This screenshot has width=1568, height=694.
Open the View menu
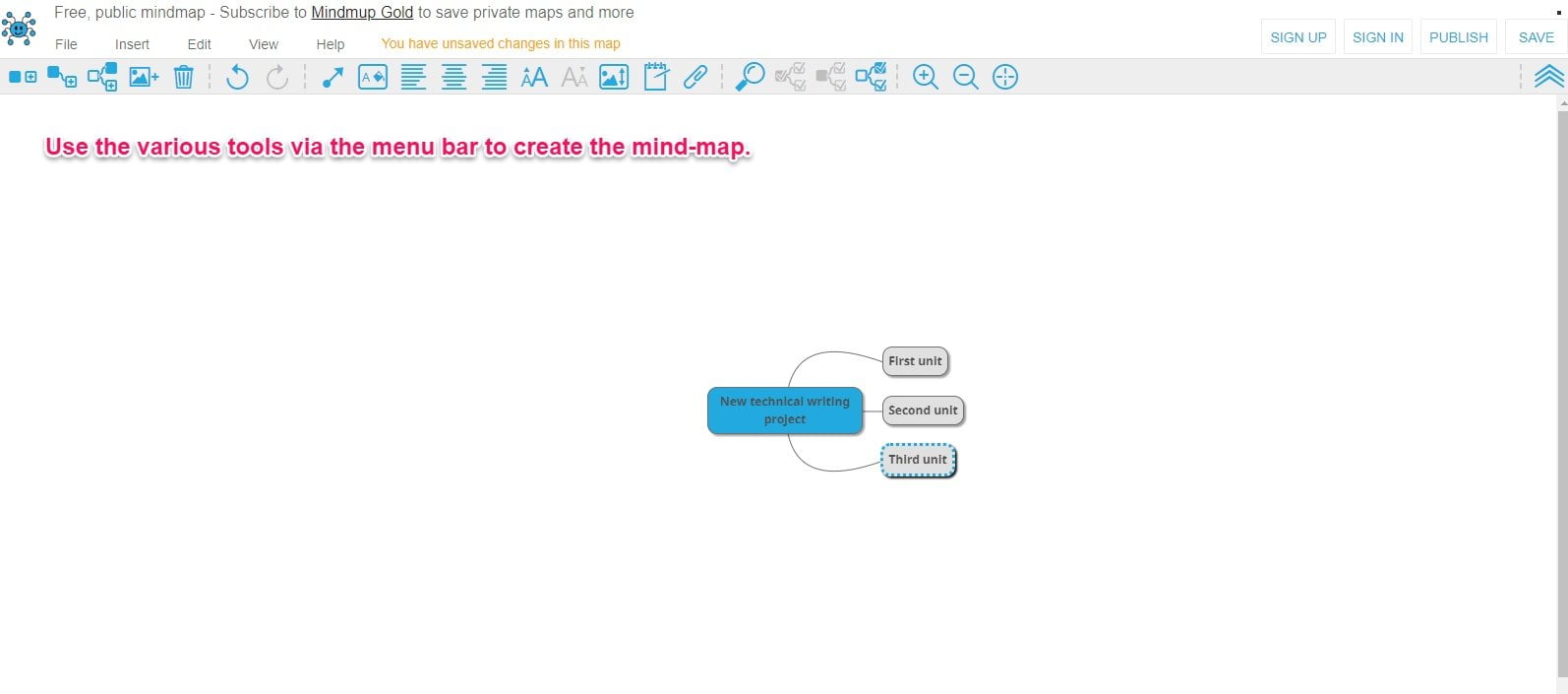coord(264,44)
